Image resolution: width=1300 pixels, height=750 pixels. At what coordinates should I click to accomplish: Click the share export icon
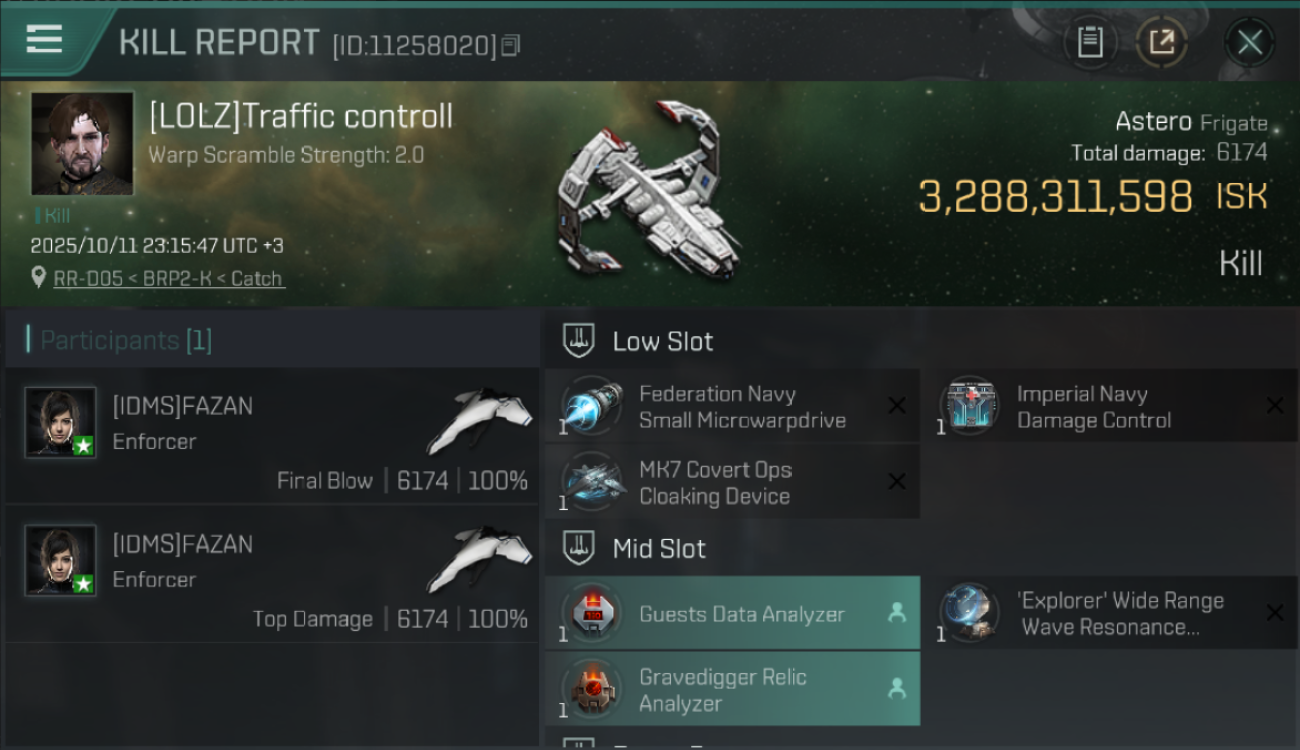point(1162,42)
